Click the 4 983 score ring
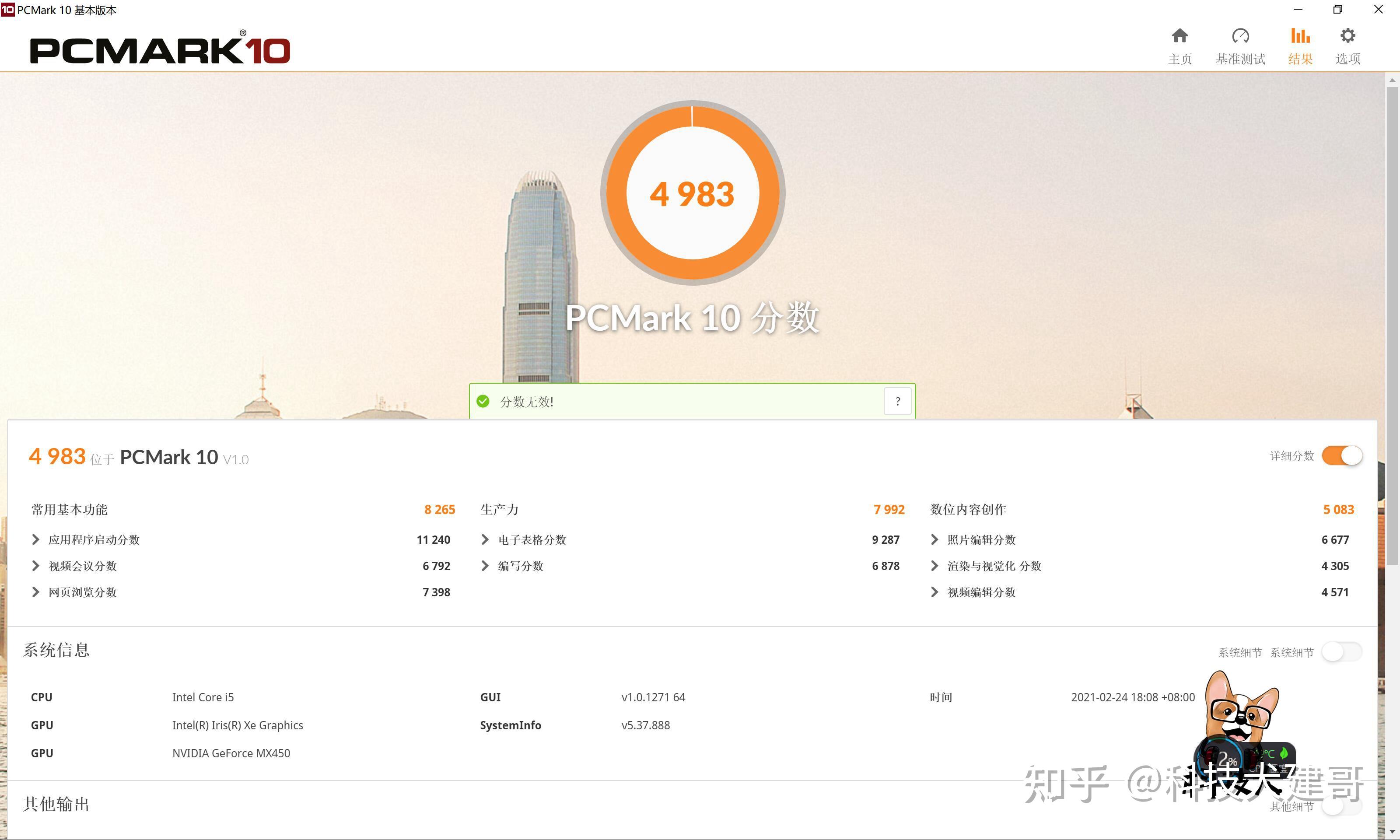 click(692, 193)
